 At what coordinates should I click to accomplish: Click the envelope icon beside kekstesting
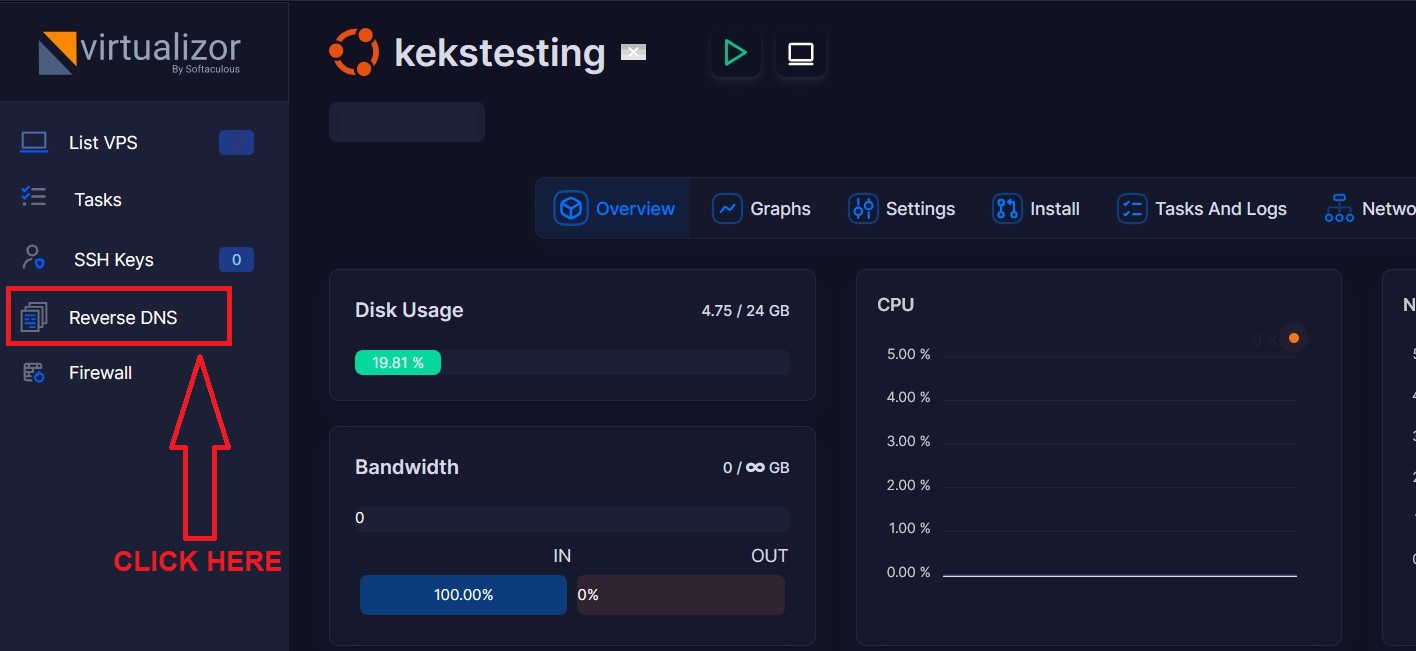point(633,52)
